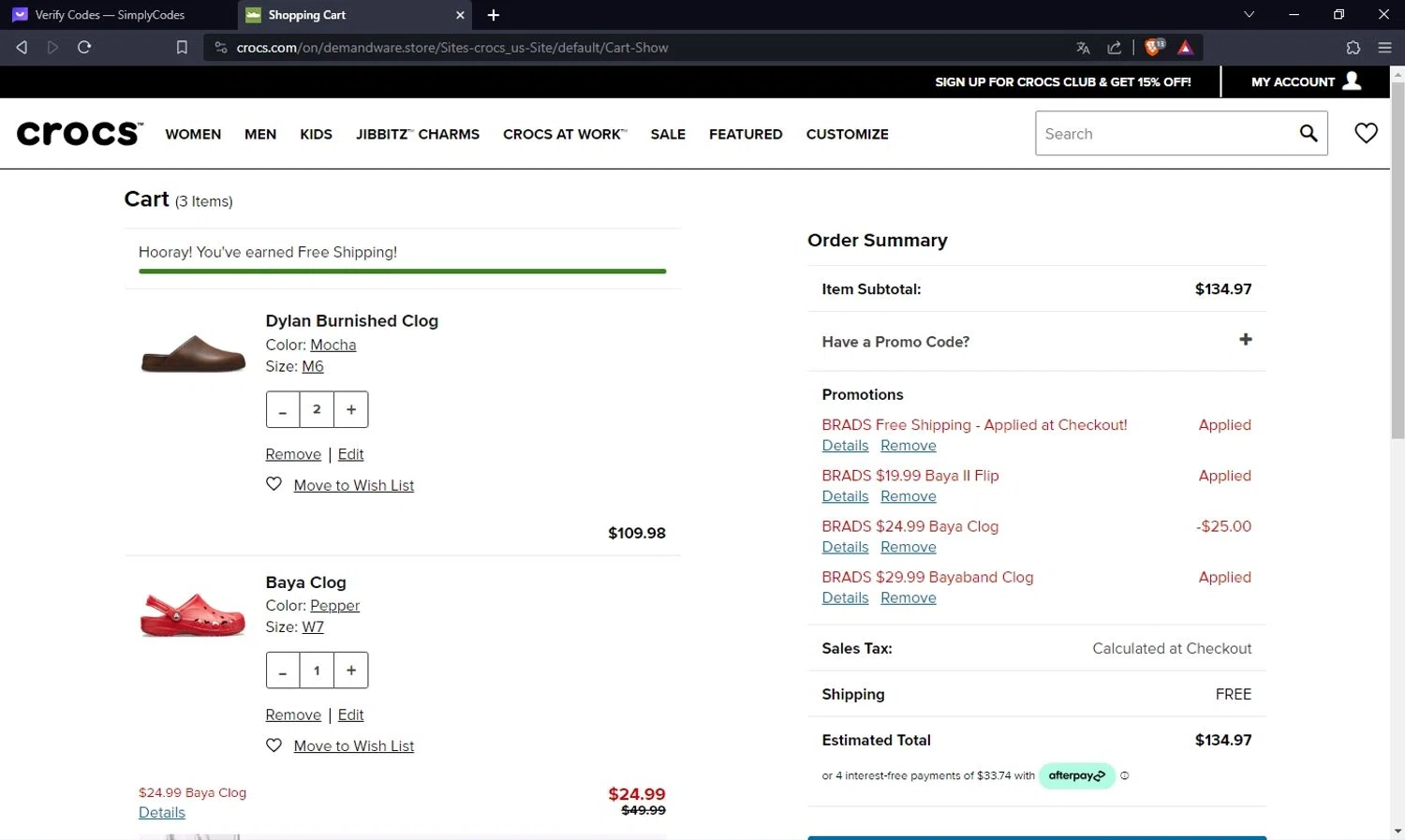Screen dimensions: 1405x840
Task: Click the translate icon in address bar
Action: click(1083, 48)
